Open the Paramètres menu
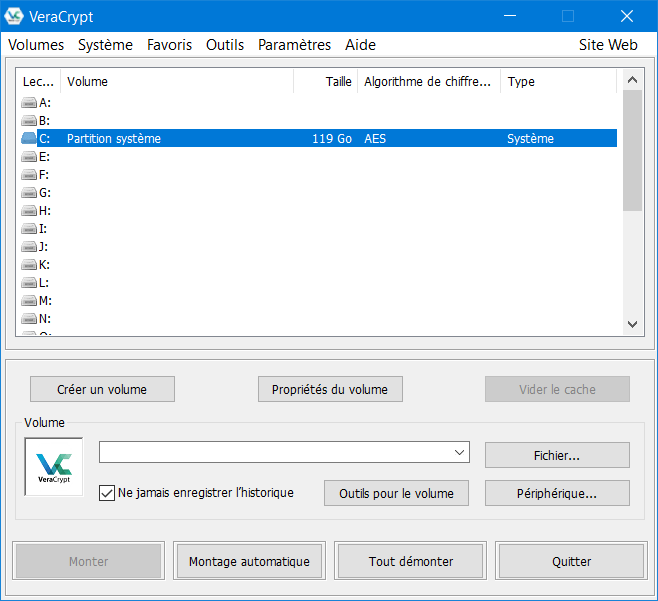This screenshot has height=601, width=658. pyautogui.click(x=295, y=45)
